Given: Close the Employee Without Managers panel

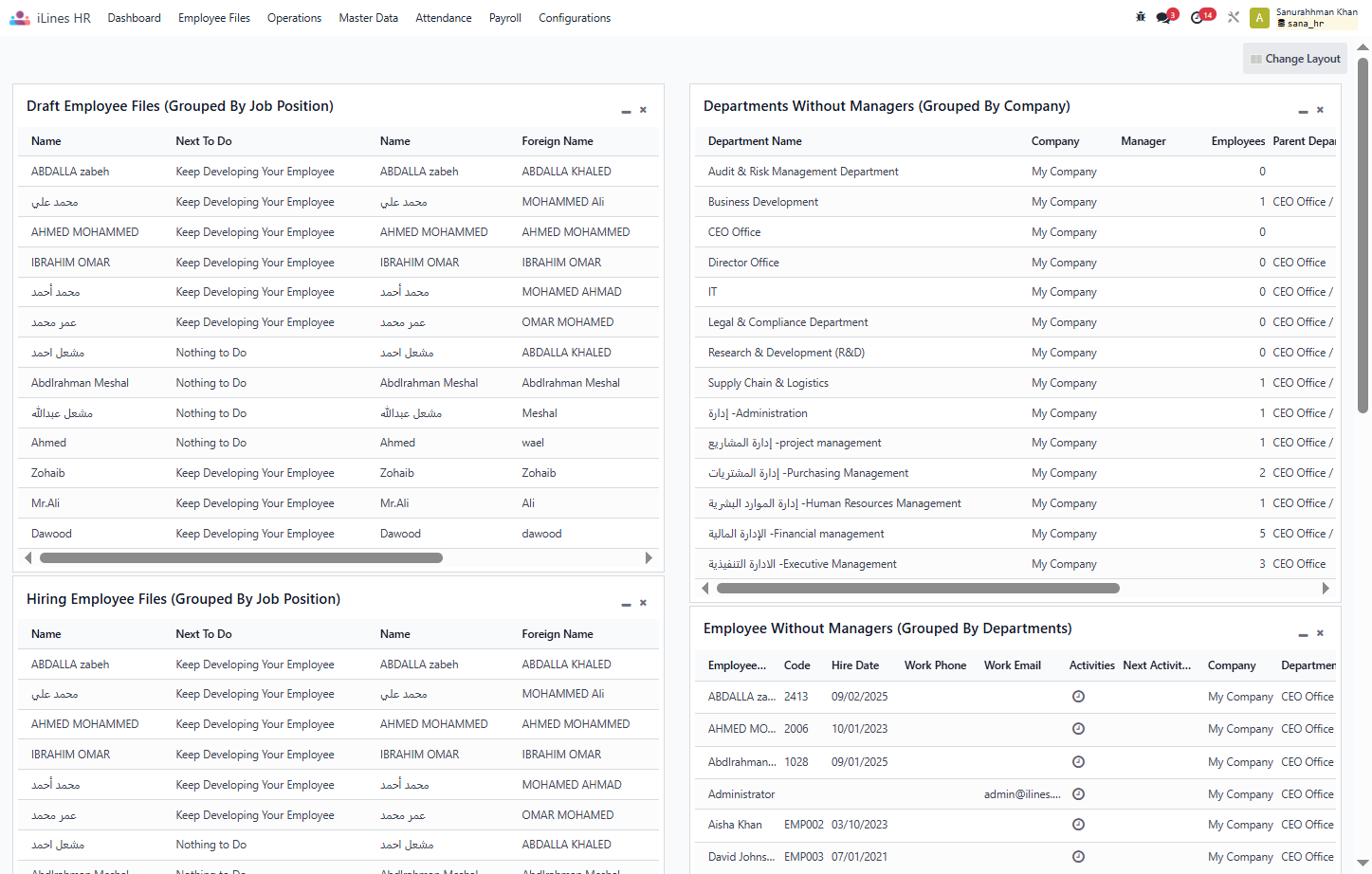Looking at the screenshot, I should [x=1320, y=633].
